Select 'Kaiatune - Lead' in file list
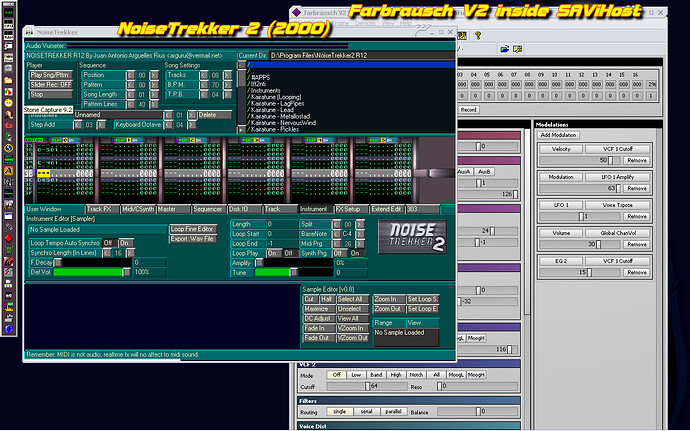 [272, 110]
